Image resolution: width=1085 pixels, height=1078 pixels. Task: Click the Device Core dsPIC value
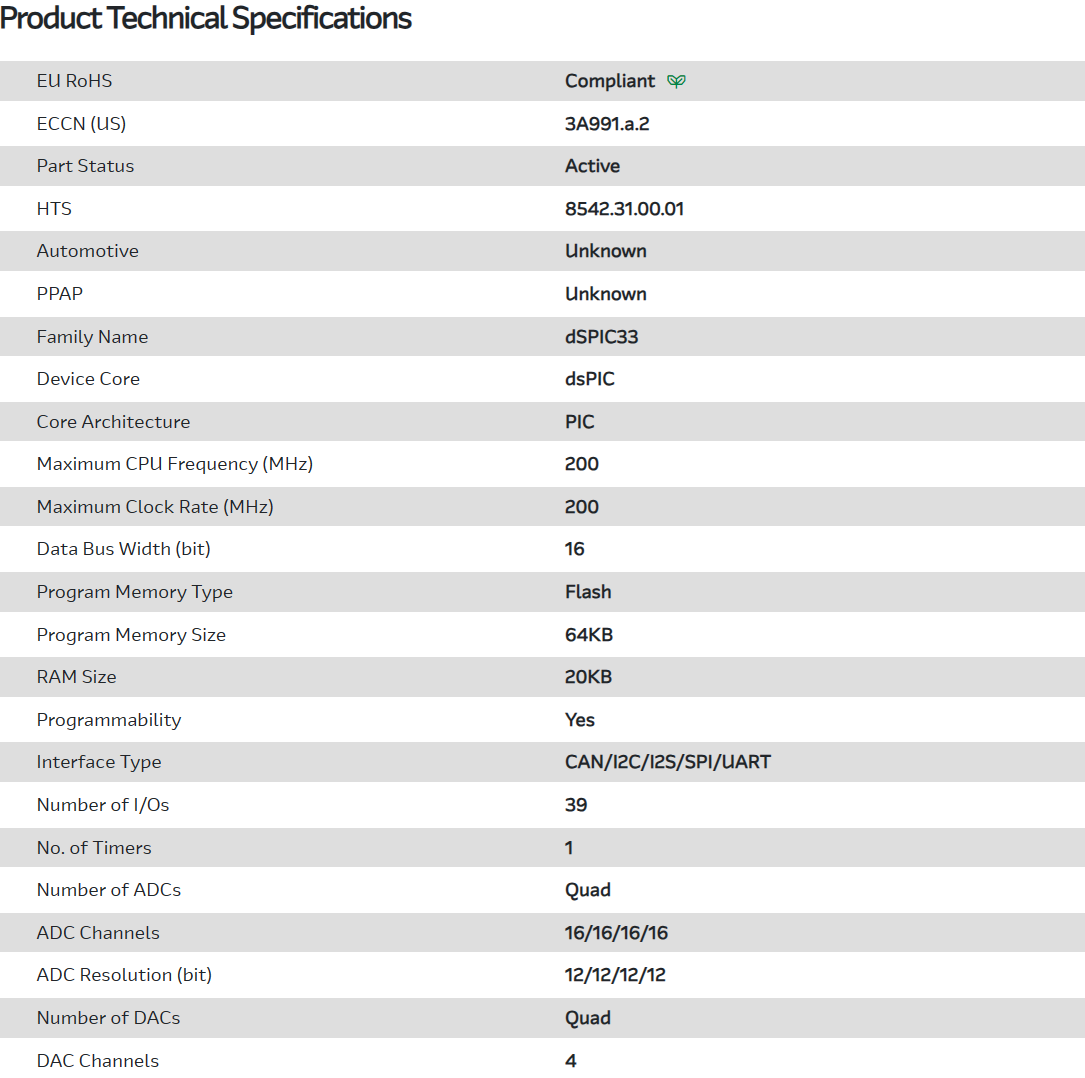tap(589, 379)
